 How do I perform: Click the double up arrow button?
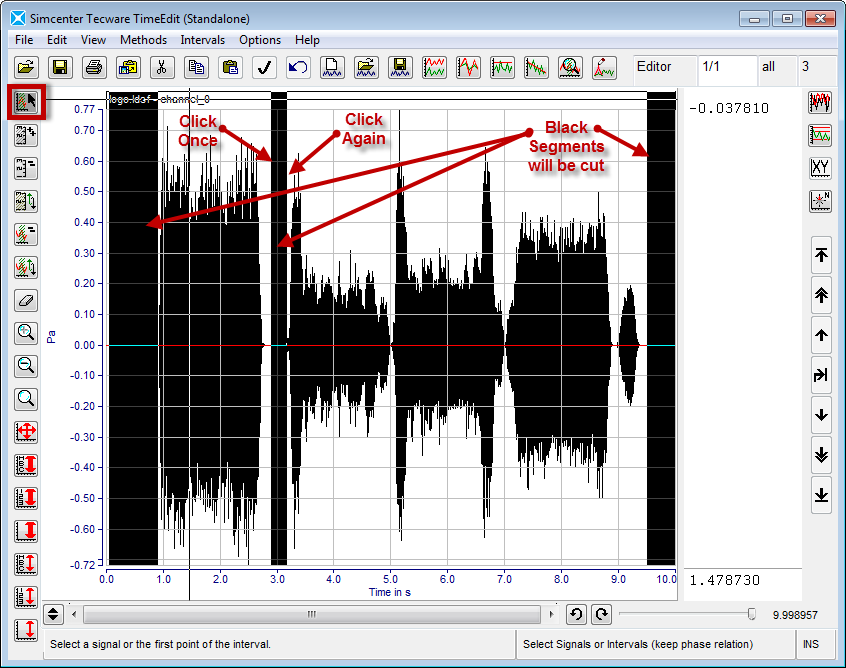[821, 295]
